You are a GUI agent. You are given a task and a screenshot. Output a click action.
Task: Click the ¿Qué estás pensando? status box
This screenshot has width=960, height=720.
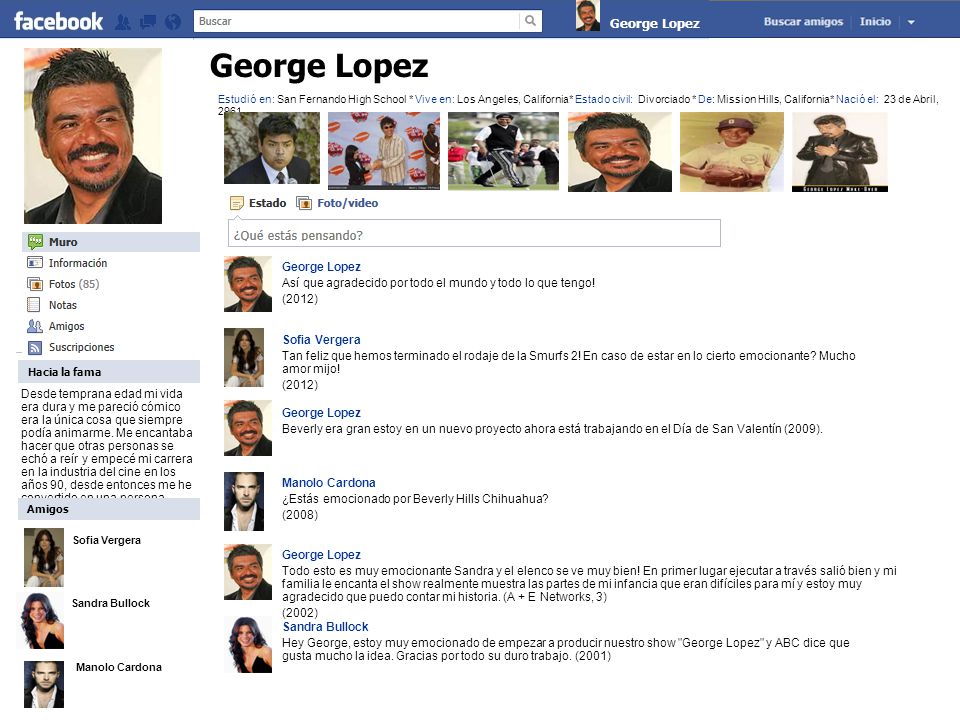474,233
